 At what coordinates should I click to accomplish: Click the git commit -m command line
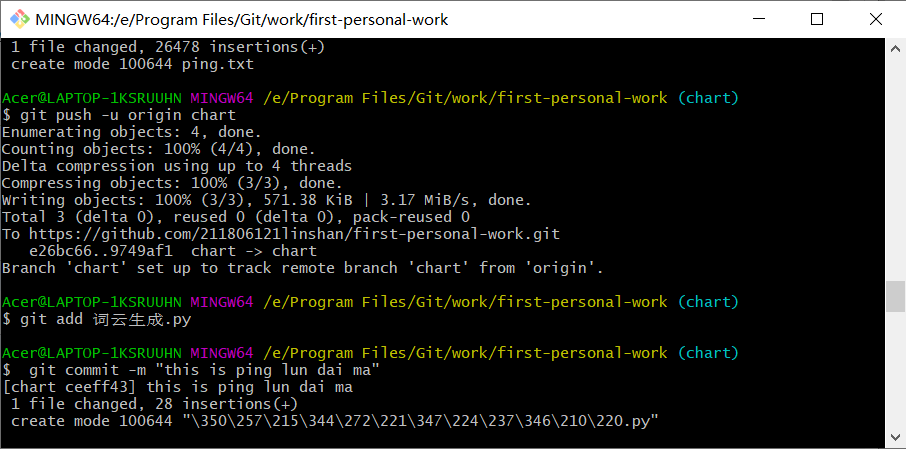(204, 370)
